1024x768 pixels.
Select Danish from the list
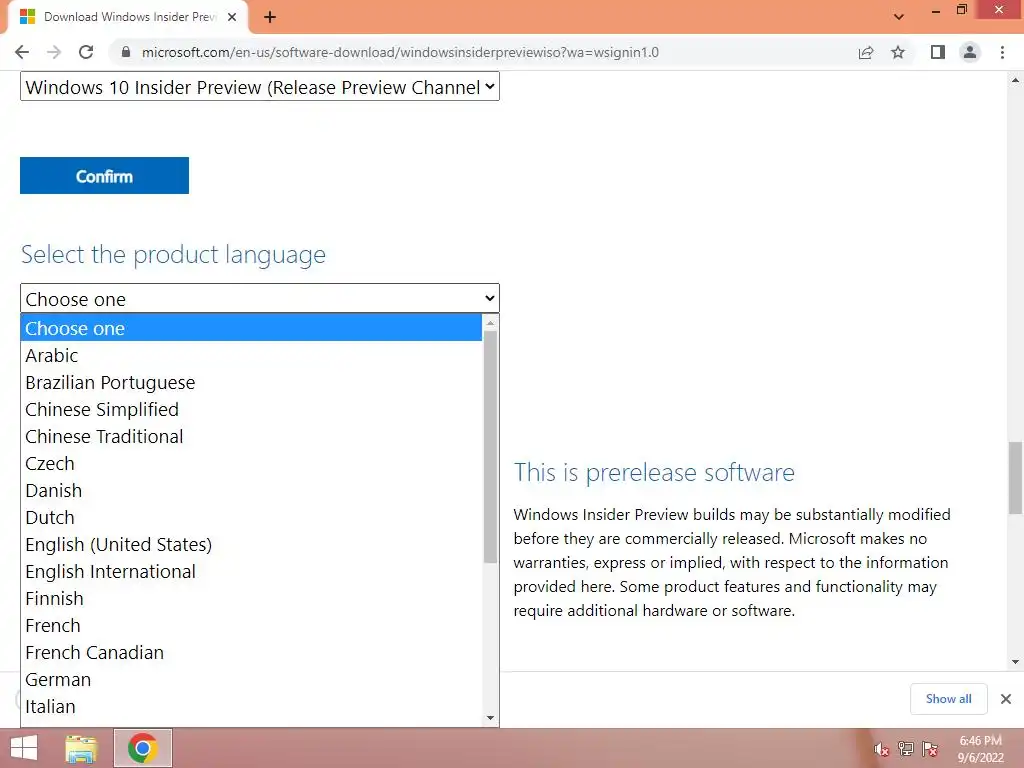click(x=251, y=490)
